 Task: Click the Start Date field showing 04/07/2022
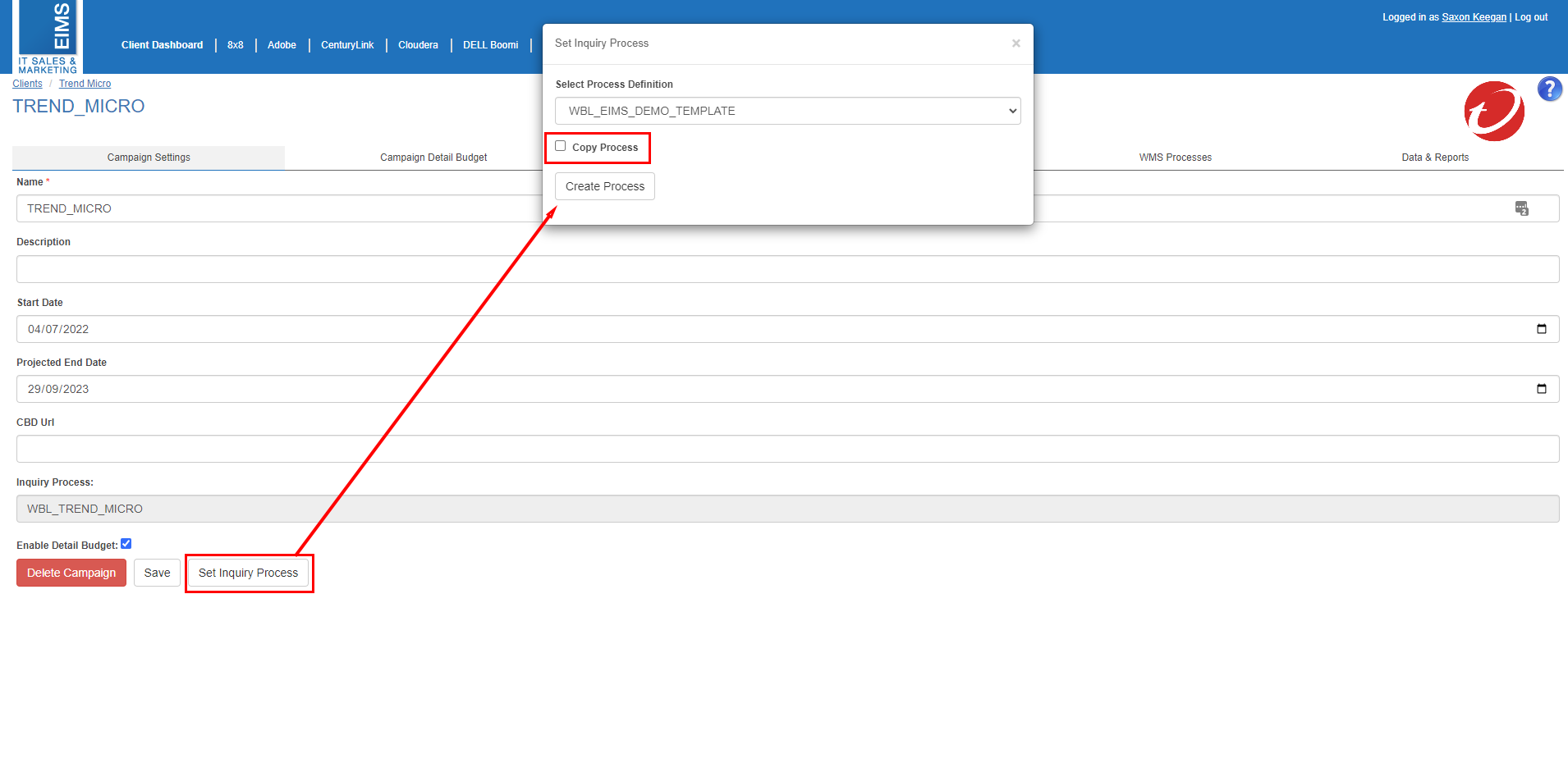click(787, 329)
